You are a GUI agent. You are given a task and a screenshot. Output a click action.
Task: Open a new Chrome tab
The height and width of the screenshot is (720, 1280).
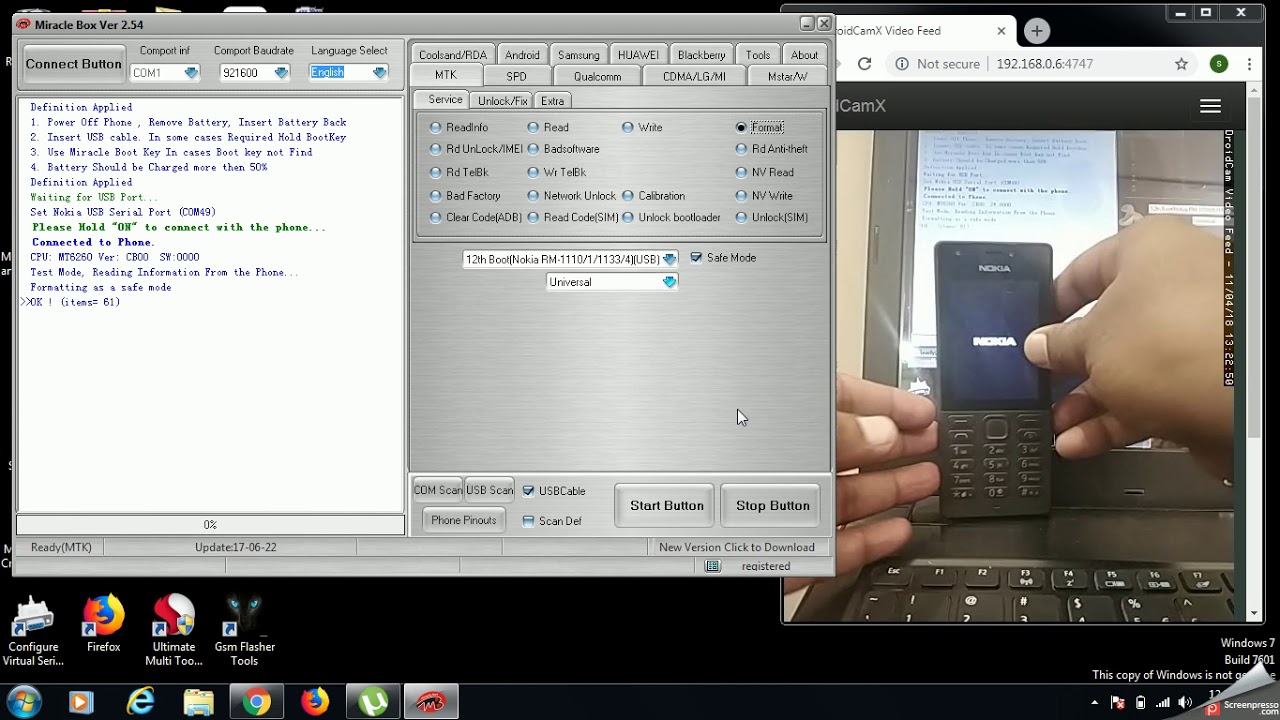click(1037, 31)
